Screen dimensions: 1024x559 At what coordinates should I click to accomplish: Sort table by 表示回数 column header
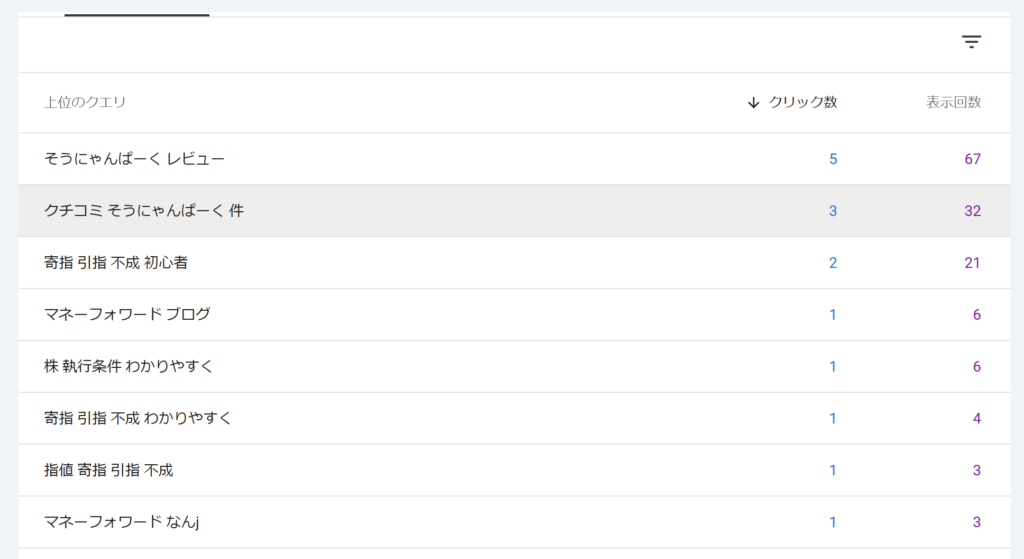[x=953, y=102]
